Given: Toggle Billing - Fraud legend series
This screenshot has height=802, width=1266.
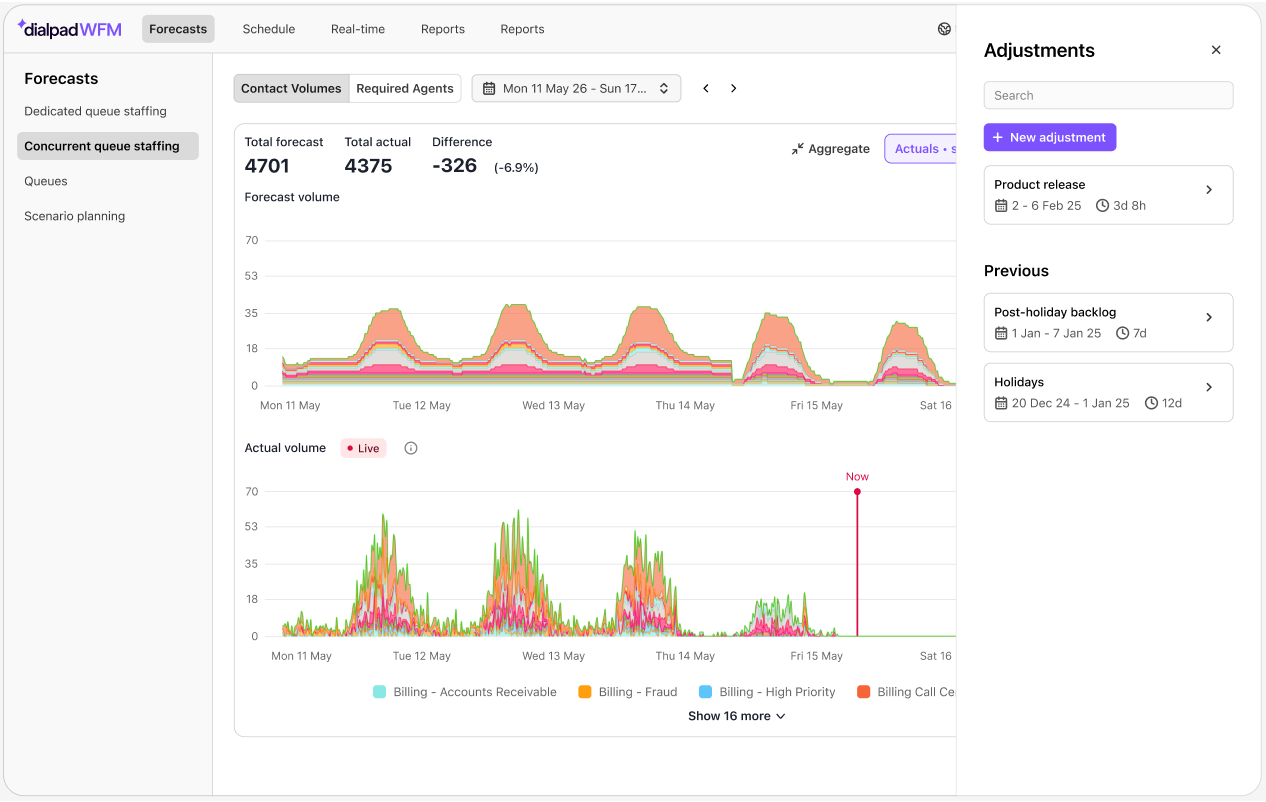Looking at the screenshot, I should [628, 692].
